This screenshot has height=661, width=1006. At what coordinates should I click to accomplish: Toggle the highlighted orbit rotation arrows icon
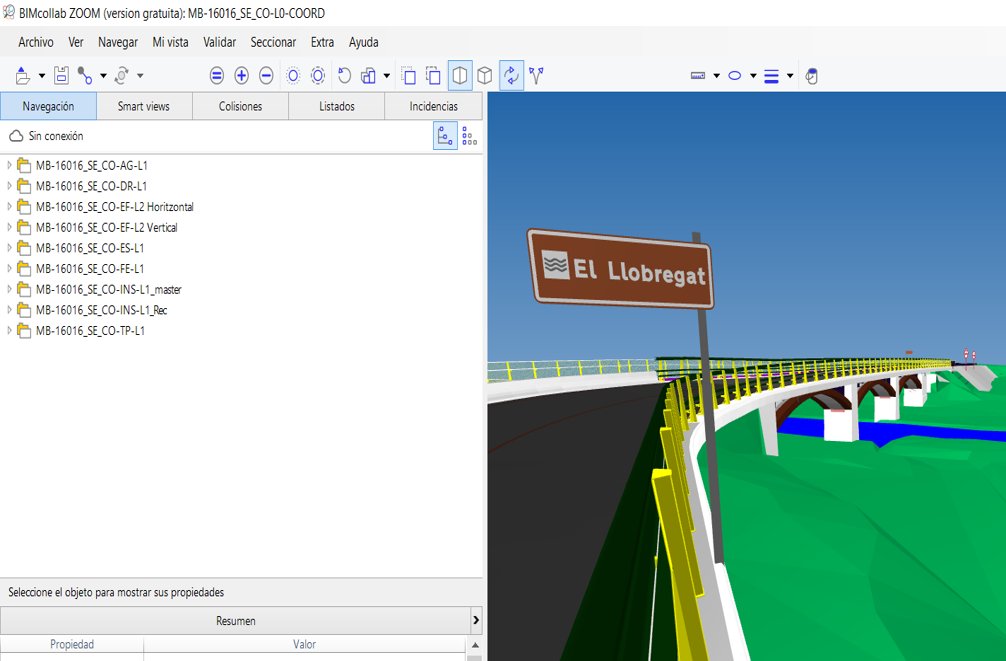(x=511, y=76)
